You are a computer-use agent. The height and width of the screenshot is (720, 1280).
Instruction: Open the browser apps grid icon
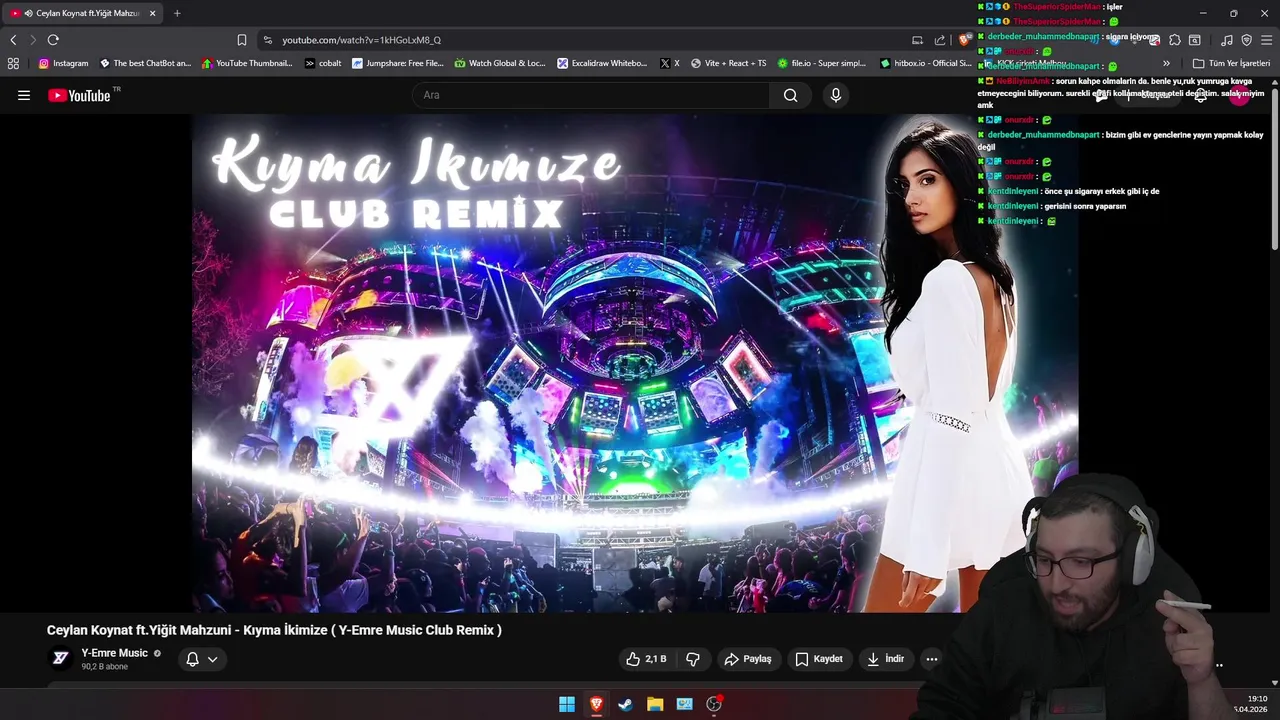click(13, 63)
